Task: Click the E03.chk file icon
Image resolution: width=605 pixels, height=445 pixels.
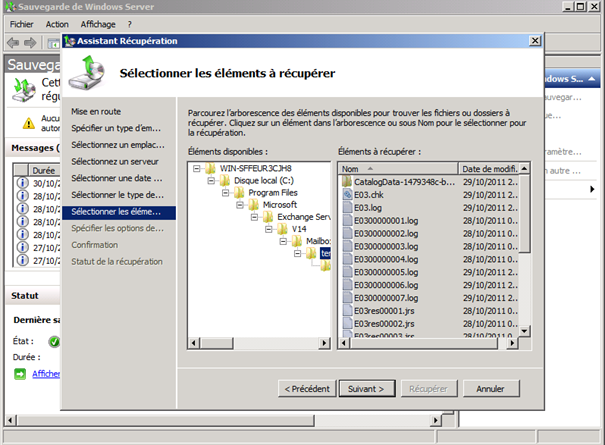Action: (x=347, y=195)
